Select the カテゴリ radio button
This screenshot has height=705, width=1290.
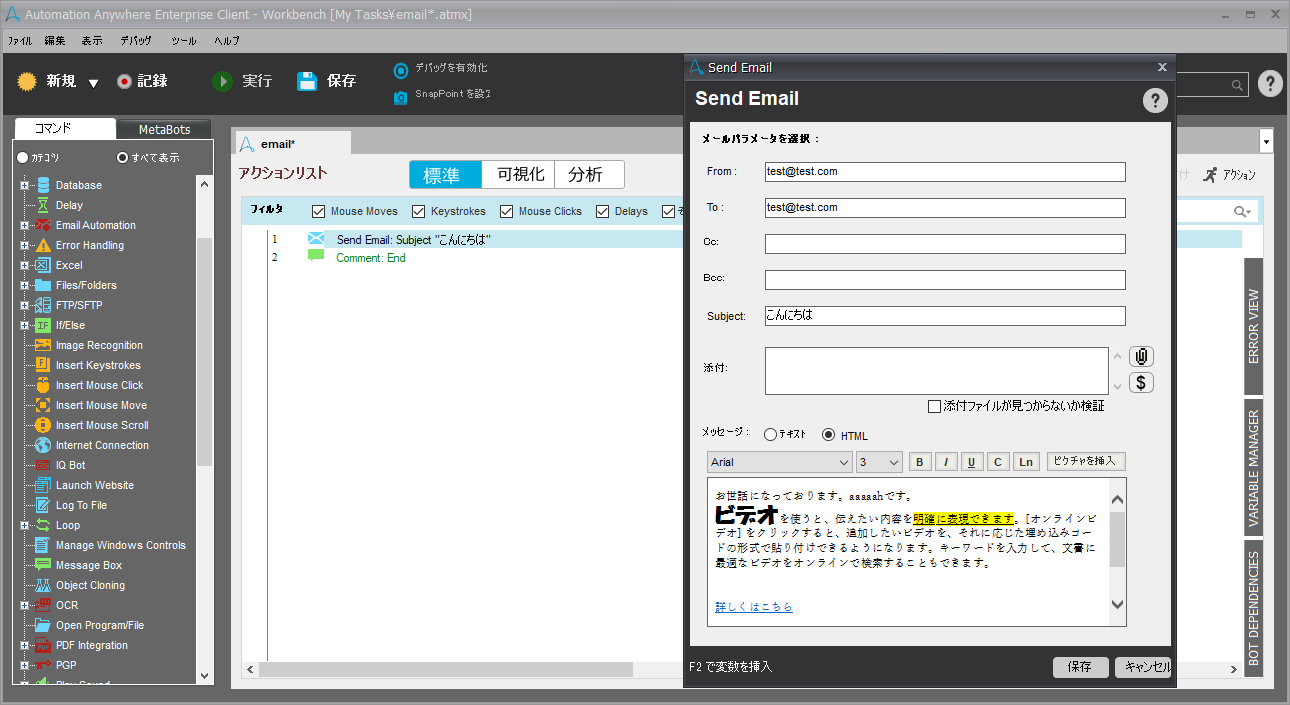click(22, 158)
